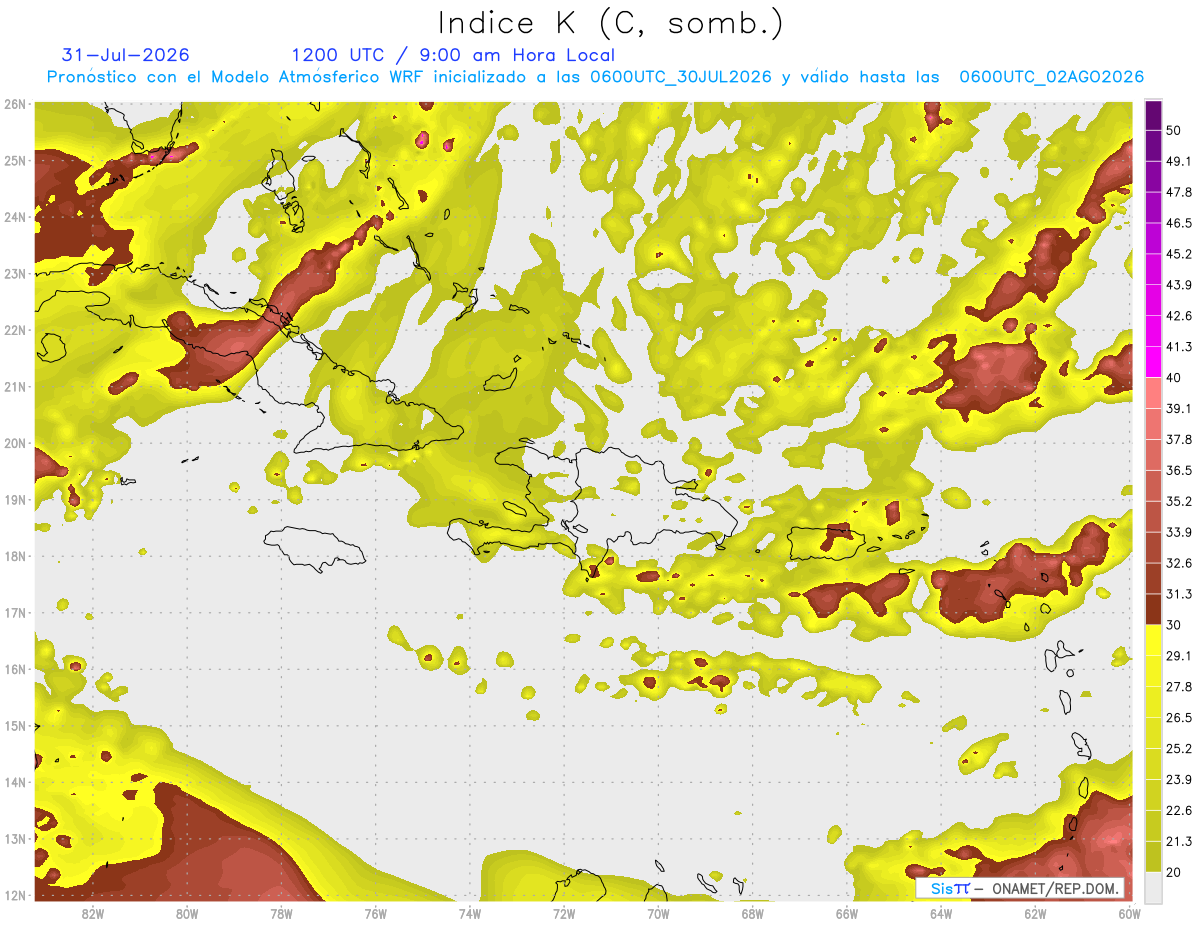Click colorbar value '30'
This screenshot has width=1200, height=927.
pos(1175,625)
